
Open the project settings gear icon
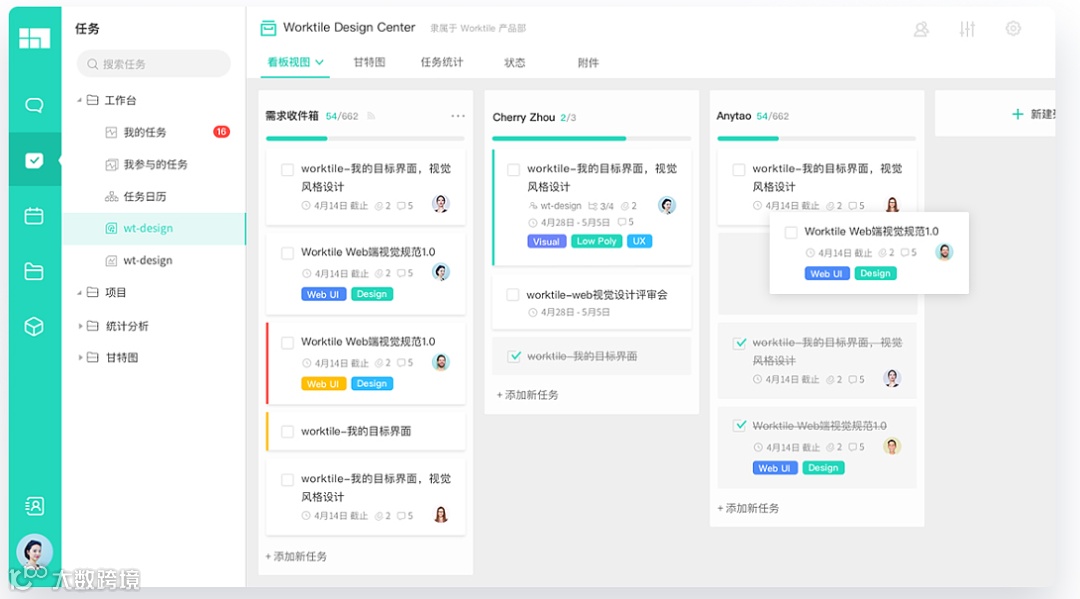pos(1012,29)
